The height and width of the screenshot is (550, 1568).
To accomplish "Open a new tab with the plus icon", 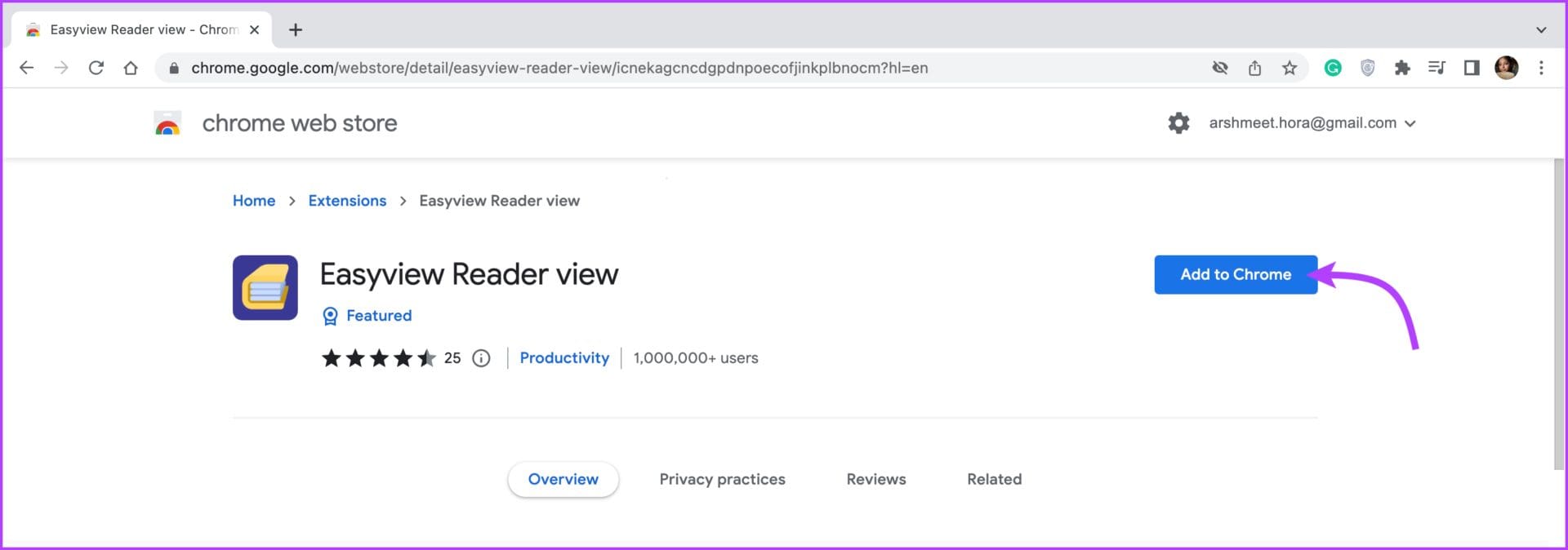I will coord(296,29).
